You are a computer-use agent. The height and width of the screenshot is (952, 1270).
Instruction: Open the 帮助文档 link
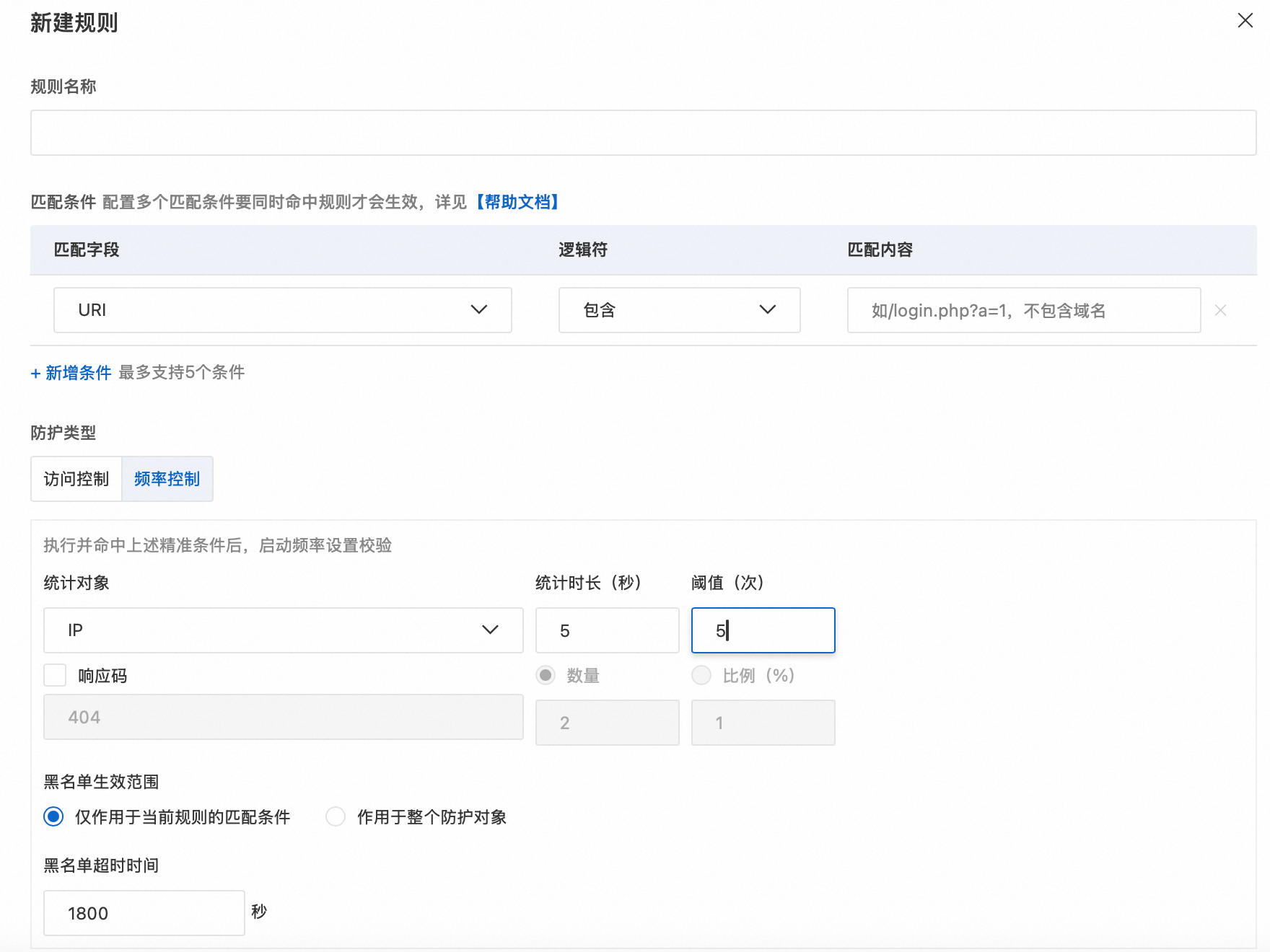517,202
